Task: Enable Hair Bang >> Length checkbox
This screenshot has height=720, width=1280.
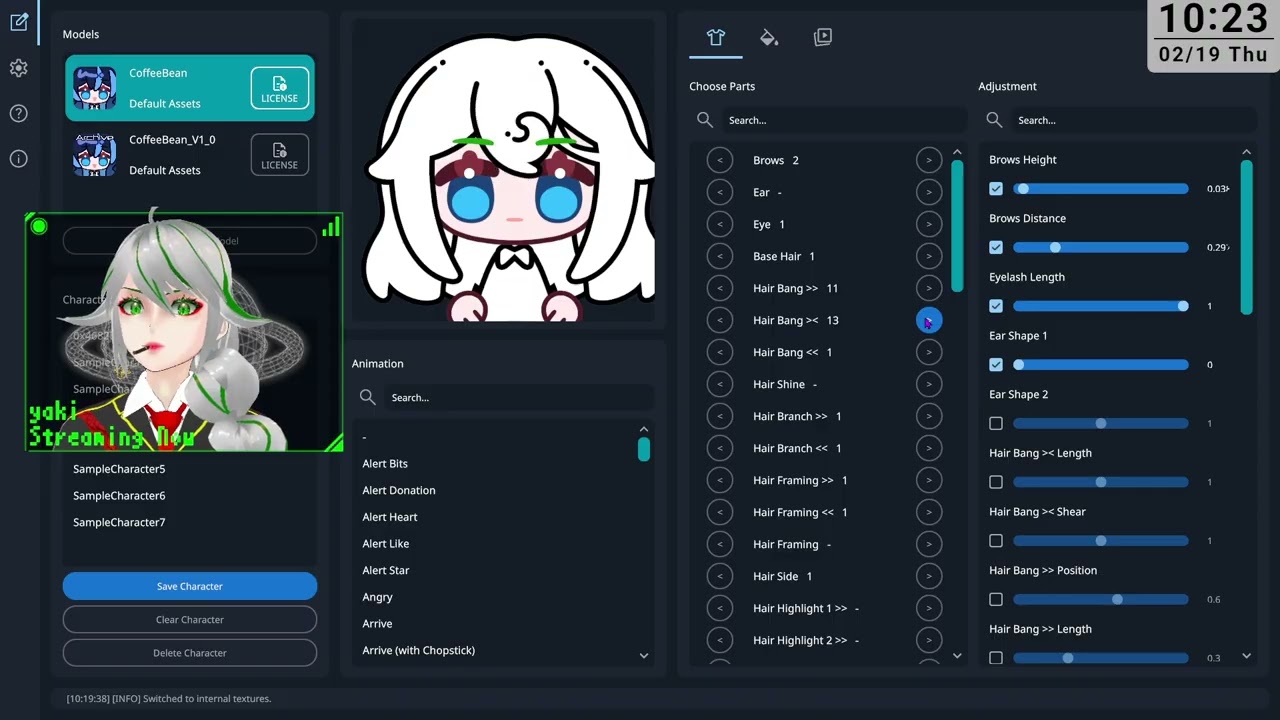Action: [996, 658]
